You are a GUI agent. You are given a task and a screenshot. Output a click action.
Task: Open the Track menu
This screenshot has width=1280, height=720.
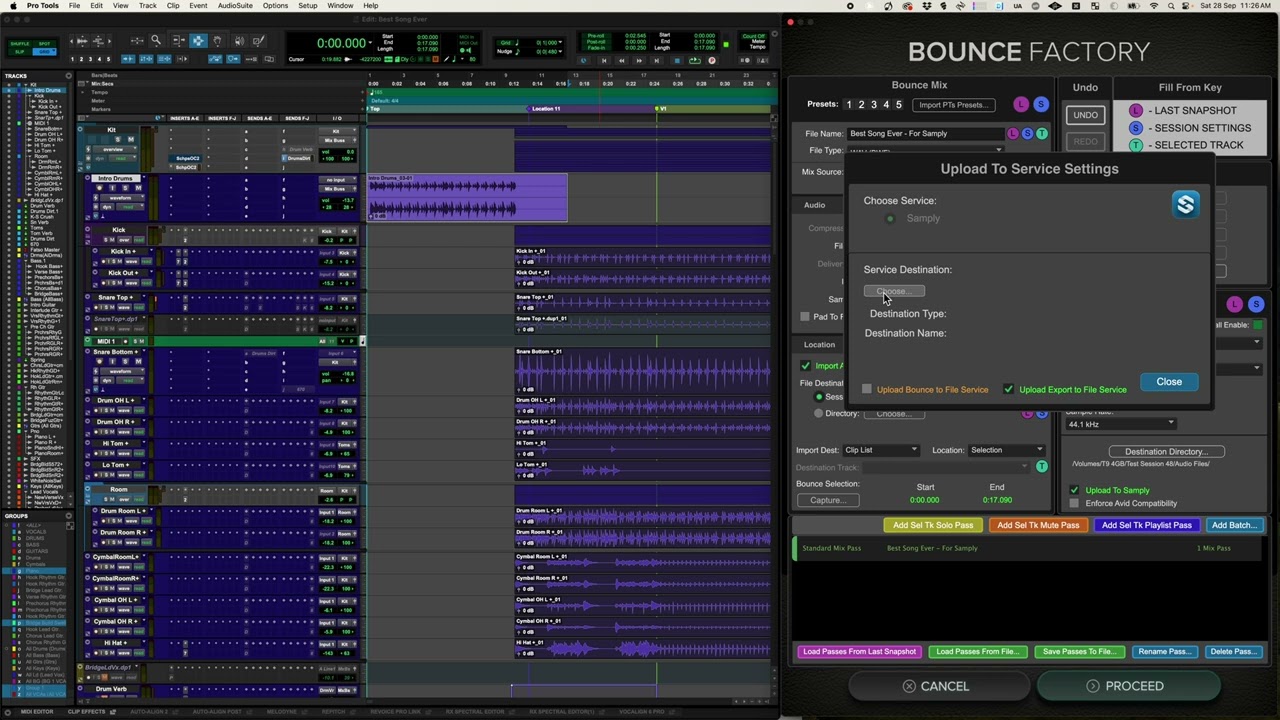pos(147,6)
